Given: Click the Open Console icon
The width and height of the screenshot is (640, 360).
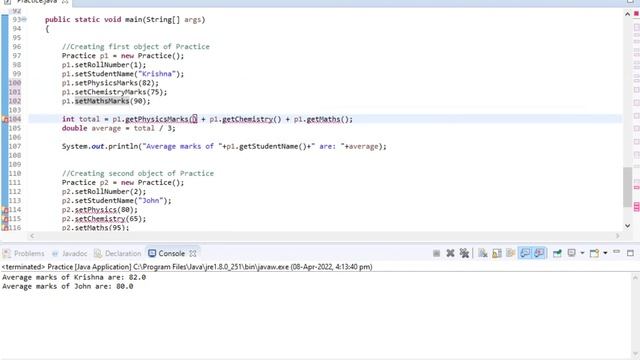Looking at the screenshot, I should (594, 253).
